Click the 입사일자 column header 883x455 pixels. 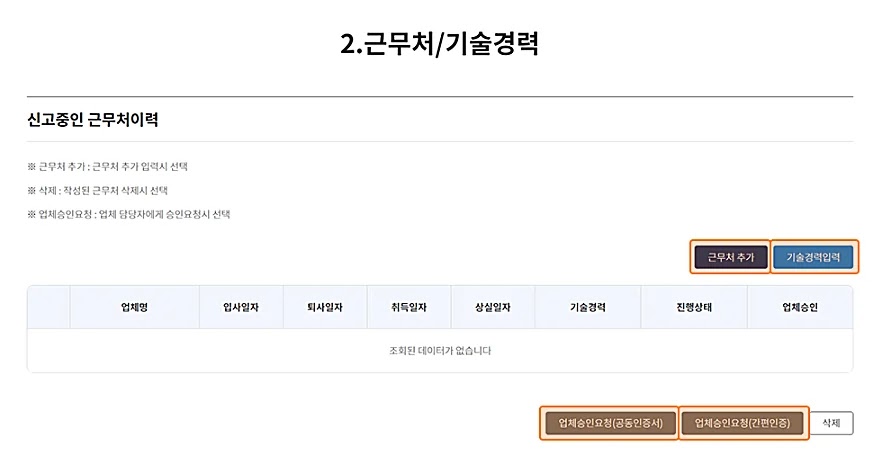point(241,307)
